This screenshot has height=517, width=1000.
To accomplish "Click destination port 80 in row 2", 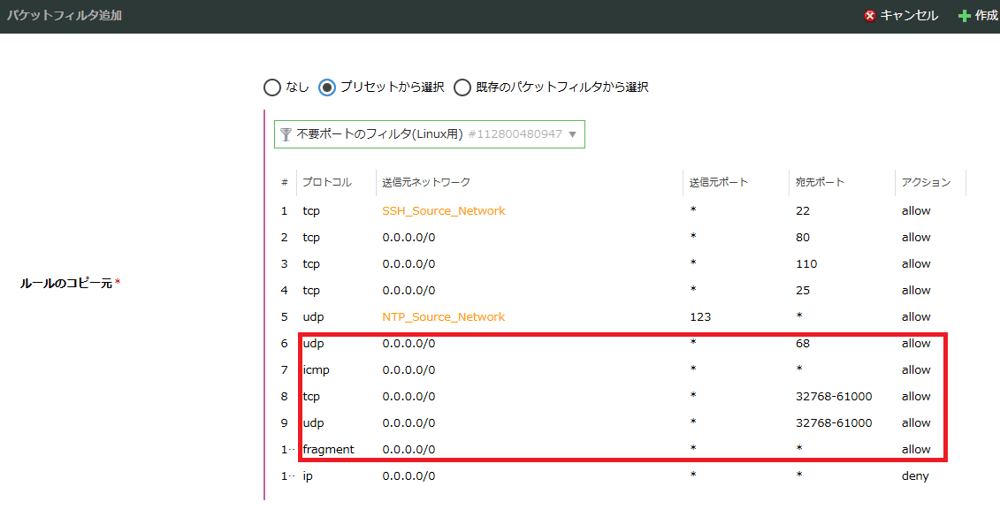I will click(802, 237).
